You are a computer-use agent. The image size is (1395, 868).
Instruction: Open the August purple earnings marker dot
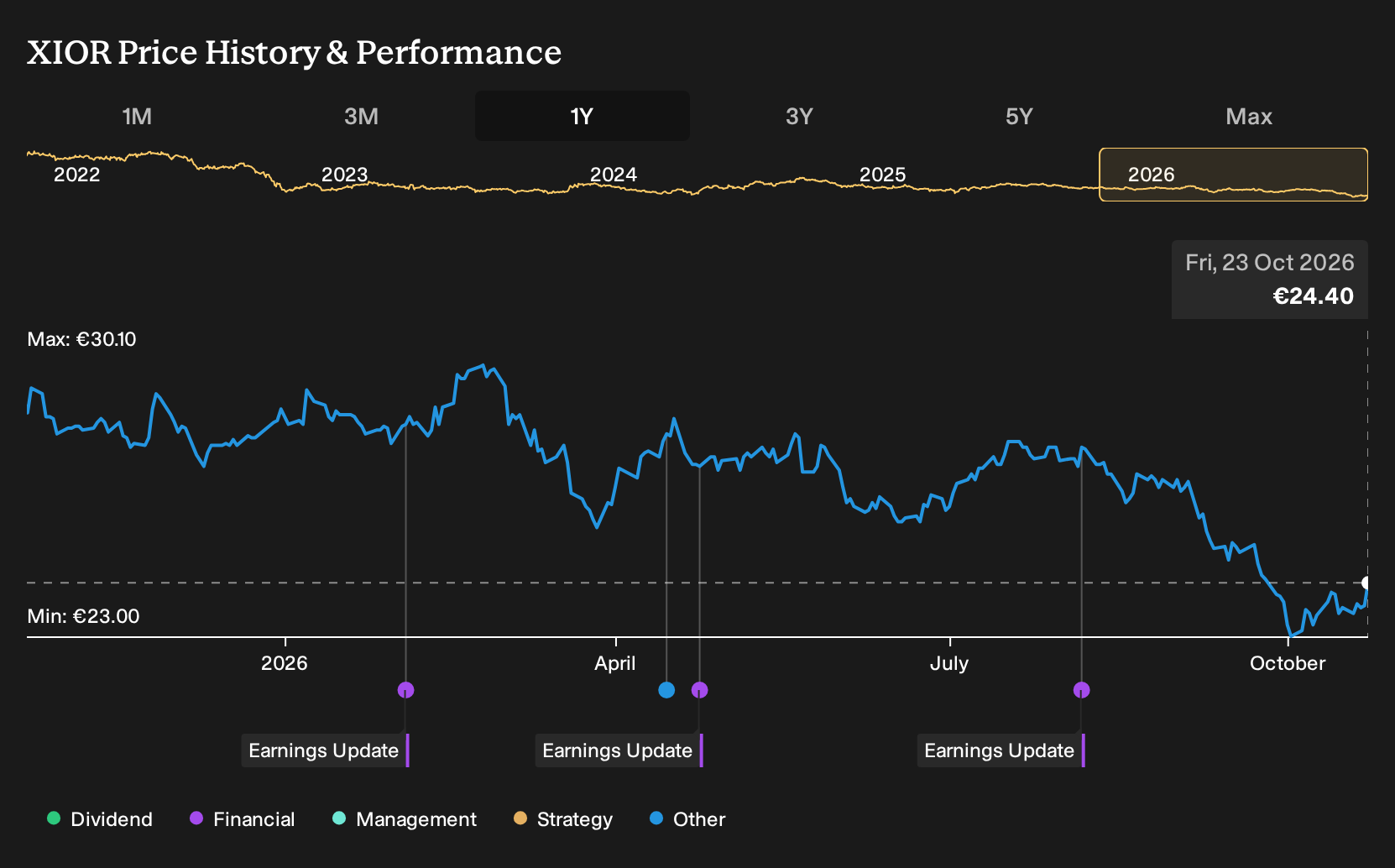[x=1081, y=690]
